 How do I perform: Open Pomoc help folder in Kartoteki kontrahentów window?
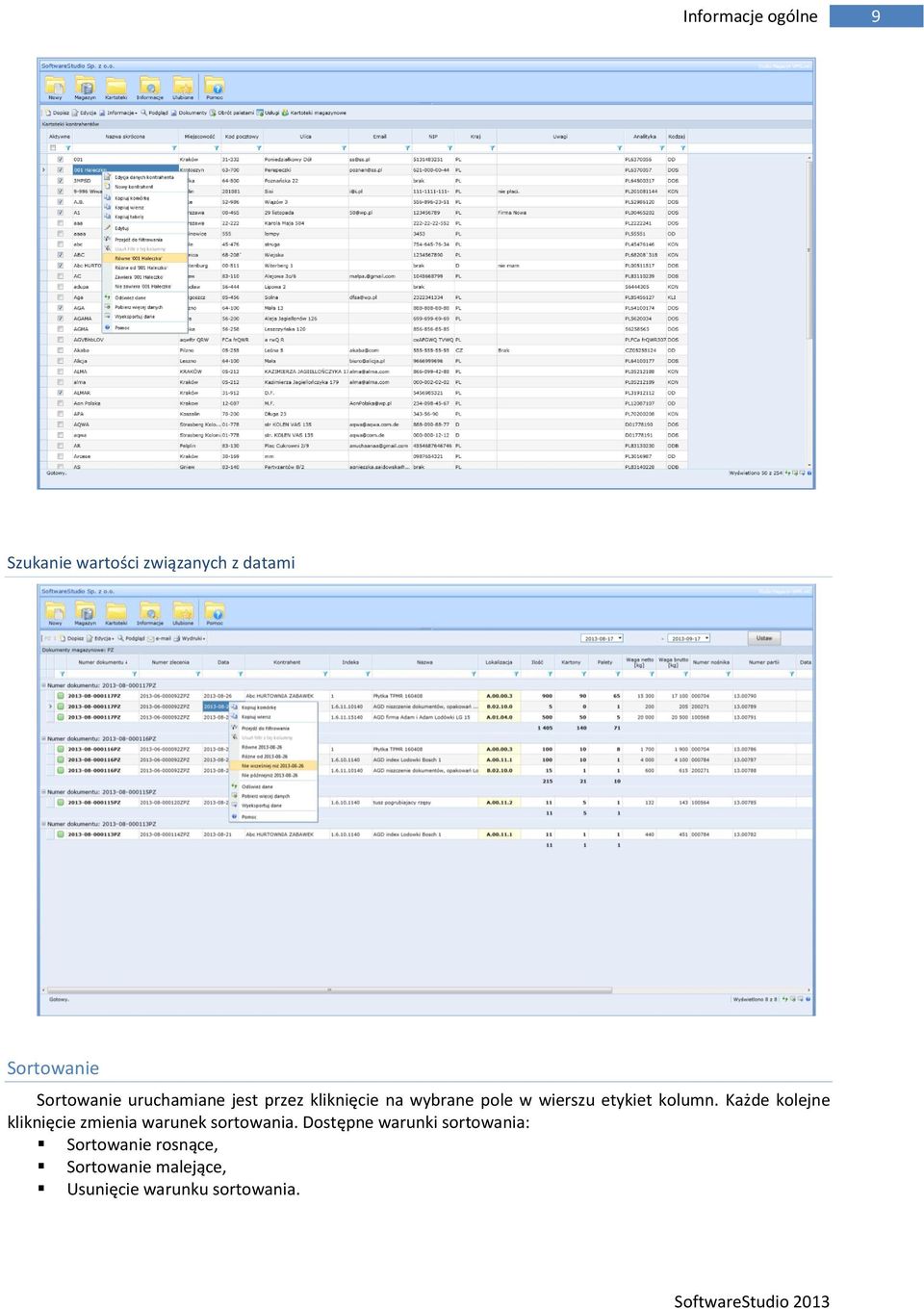pos(215,87)
